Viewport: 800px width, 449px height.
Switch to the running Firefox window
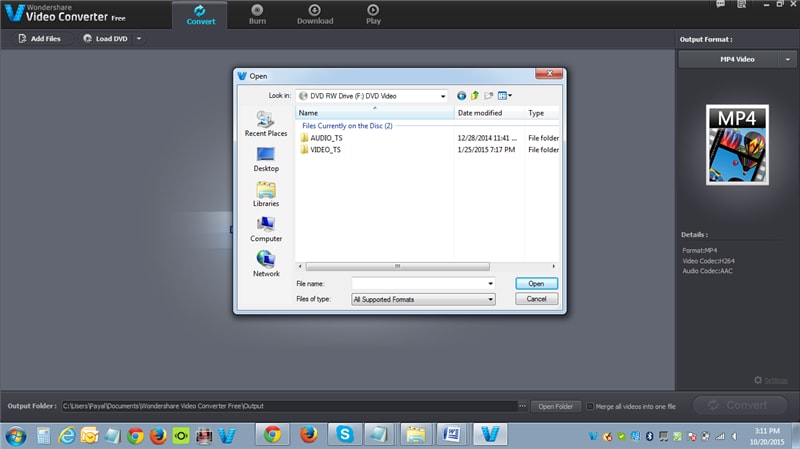pyautogui.click(x=308, y=435)
